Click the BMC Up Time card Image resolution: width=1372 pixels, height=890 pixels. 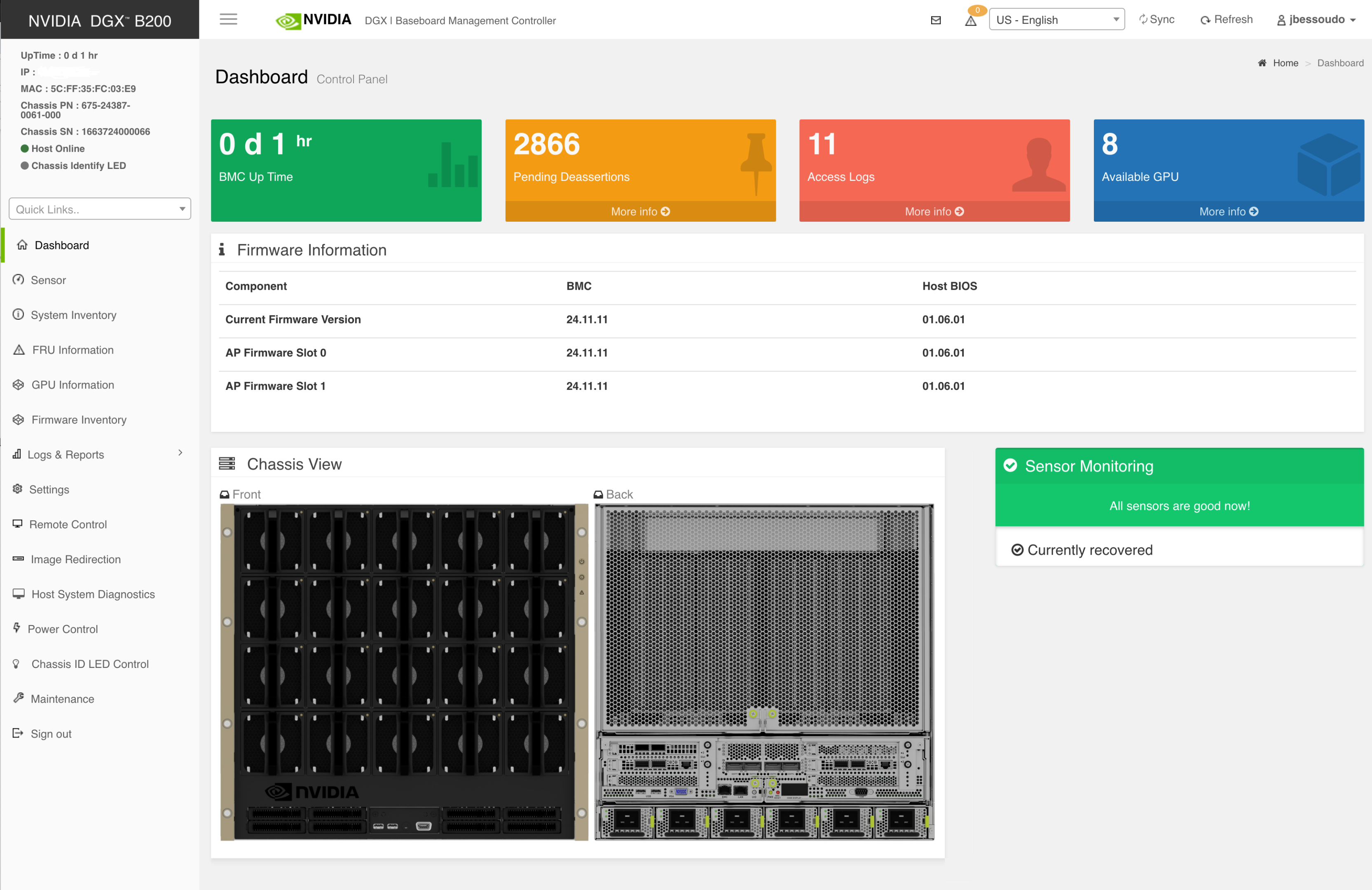click(x=346, y=170)
